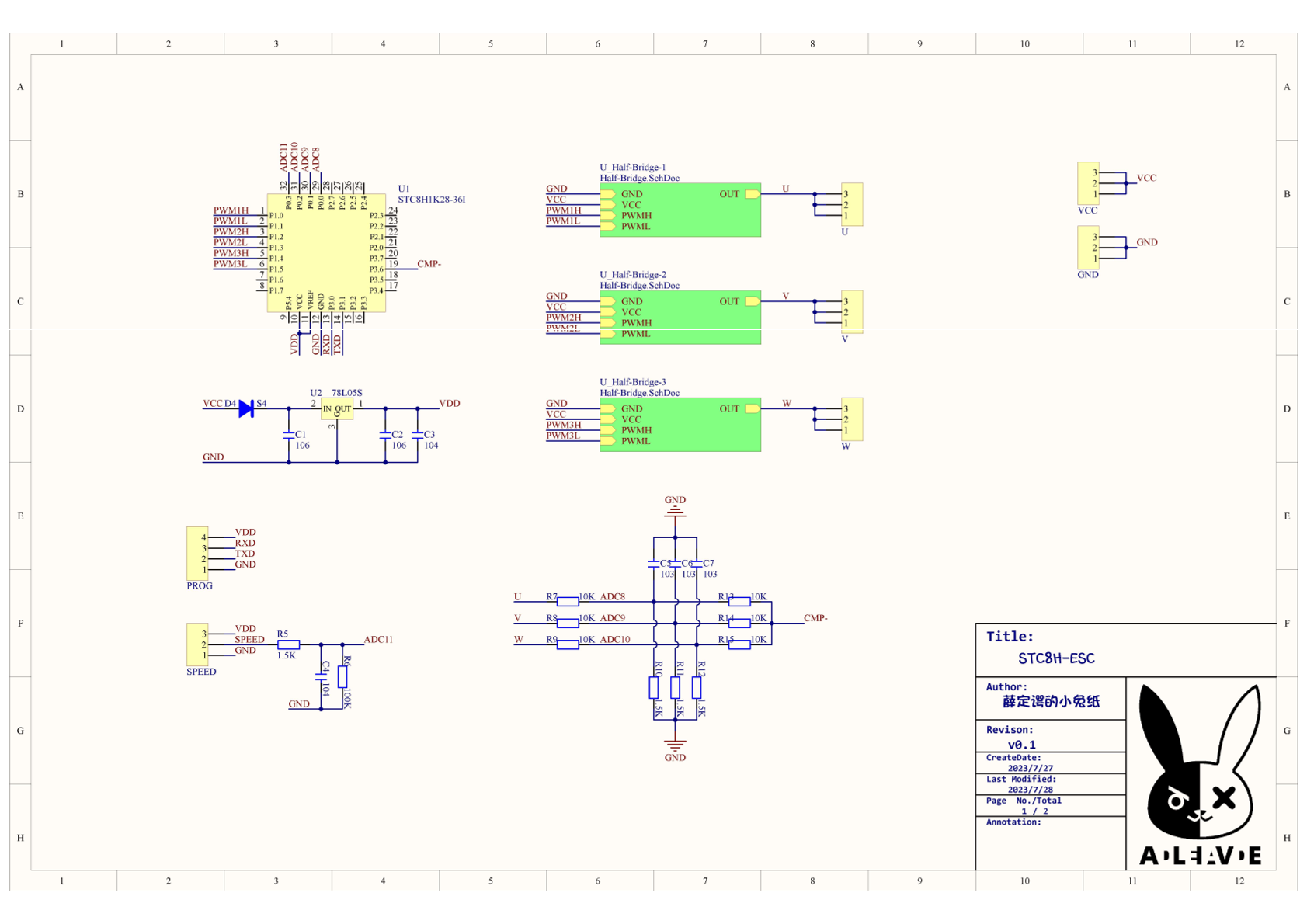Click the C4 104 capacitor symbol
The width and height of the screenshot is (1307, 924).
[321, 676]
